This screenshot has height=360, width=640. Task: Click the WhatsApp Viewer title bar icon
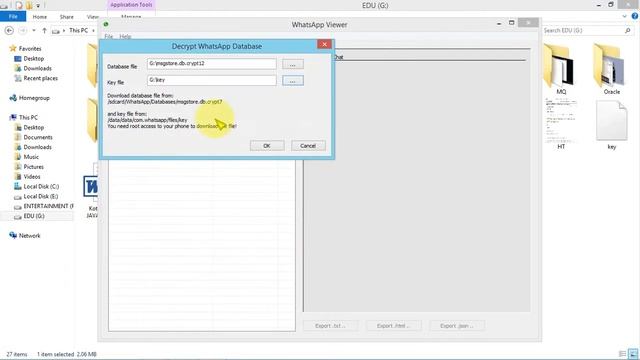coord(106,24)
